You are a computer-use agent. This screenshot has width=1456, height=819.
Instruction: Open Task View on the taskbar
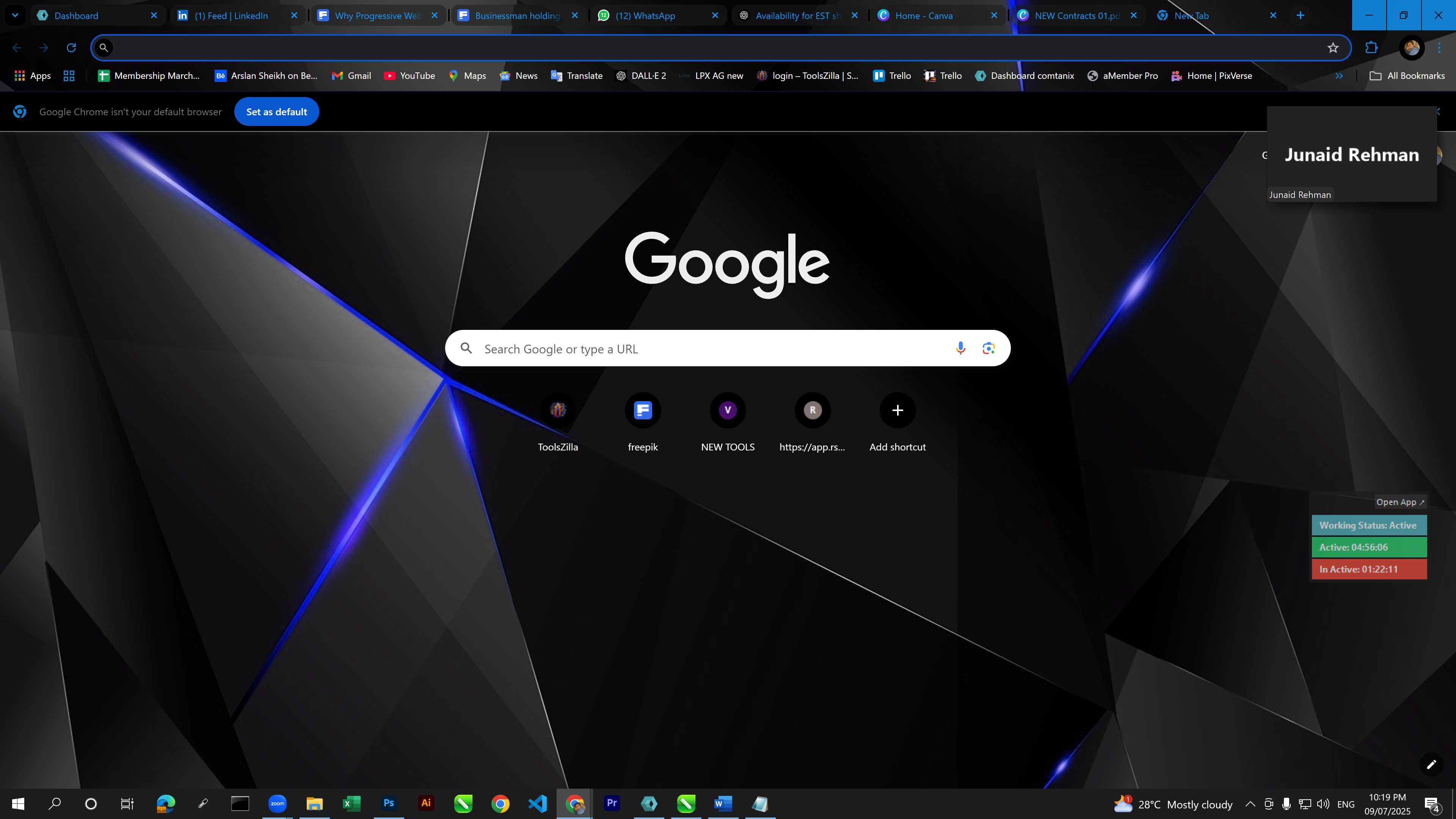pos(128,803)
